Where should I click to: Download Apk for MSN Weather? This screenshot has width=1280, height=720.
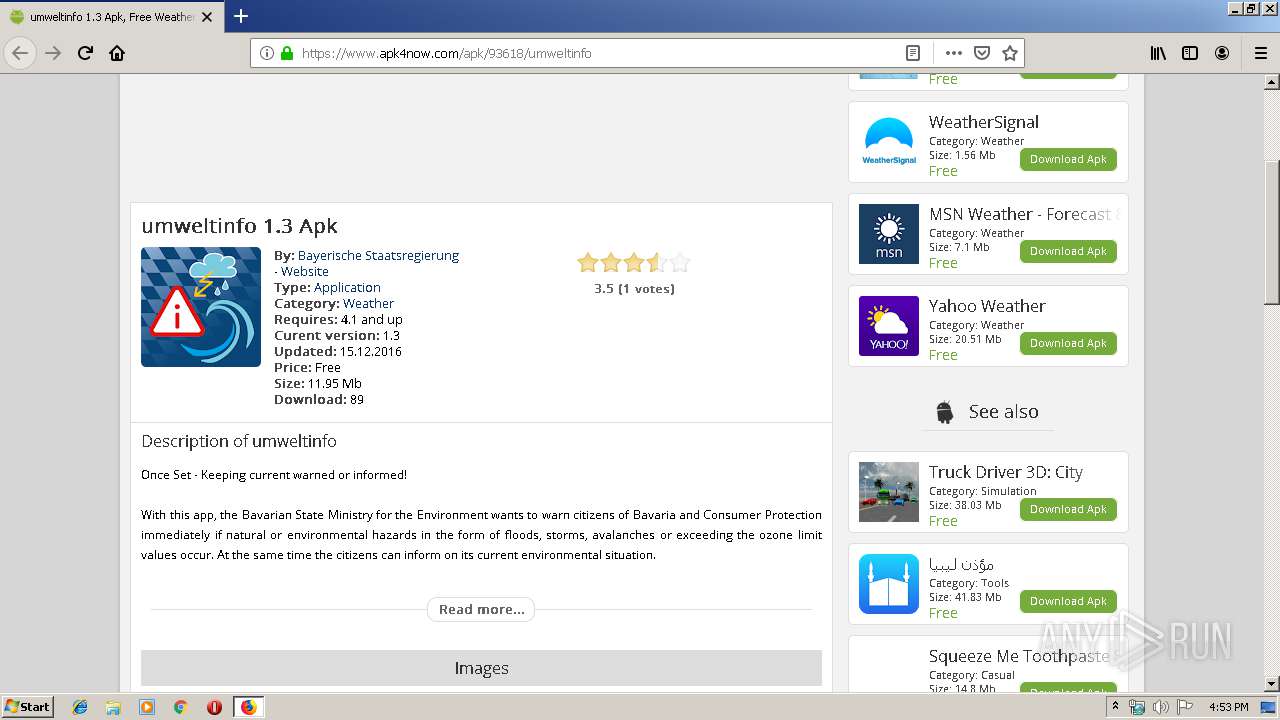pyautogui.click(x=1068, y=251)
